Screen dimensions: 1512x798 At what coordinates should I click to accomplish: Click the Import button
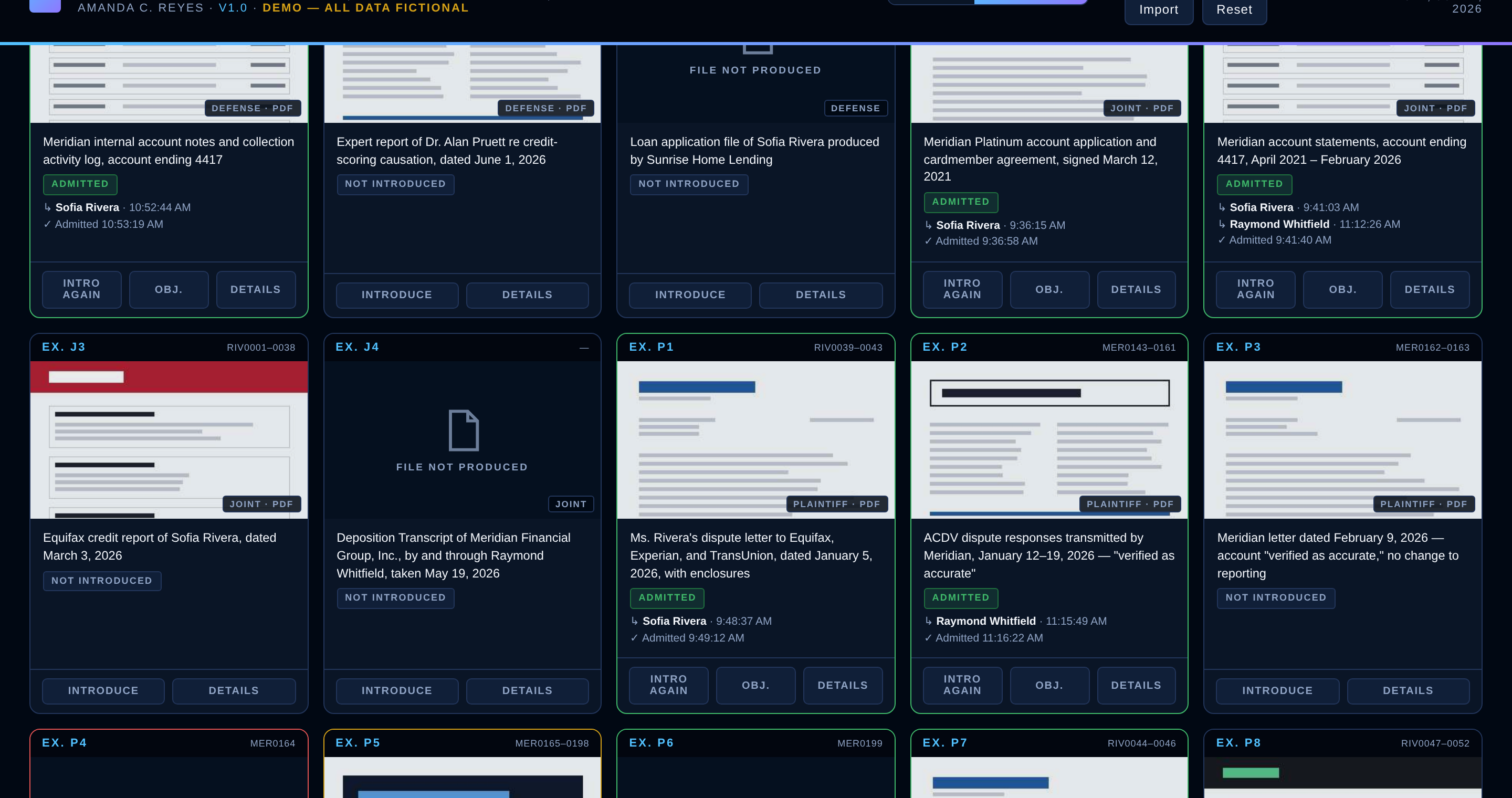coord(1159,10)
